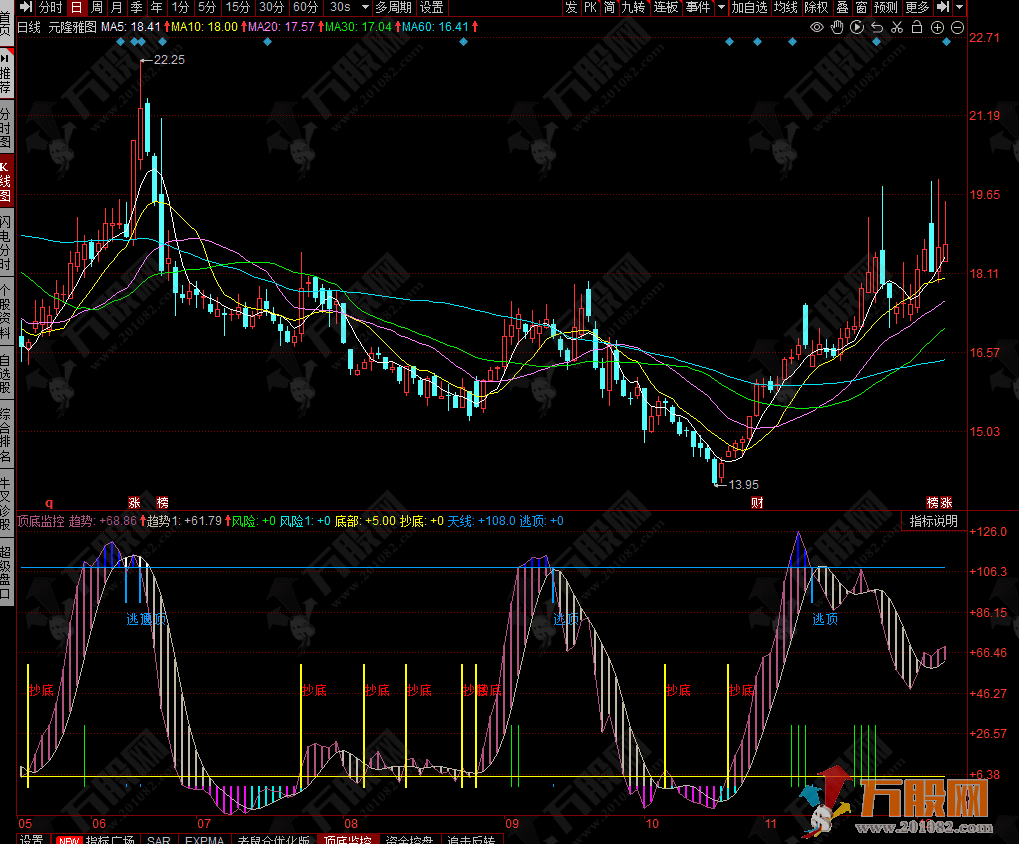1019x844 pixels.
Task: Switch to SAR indicator tab
Action: click(159, 839)
